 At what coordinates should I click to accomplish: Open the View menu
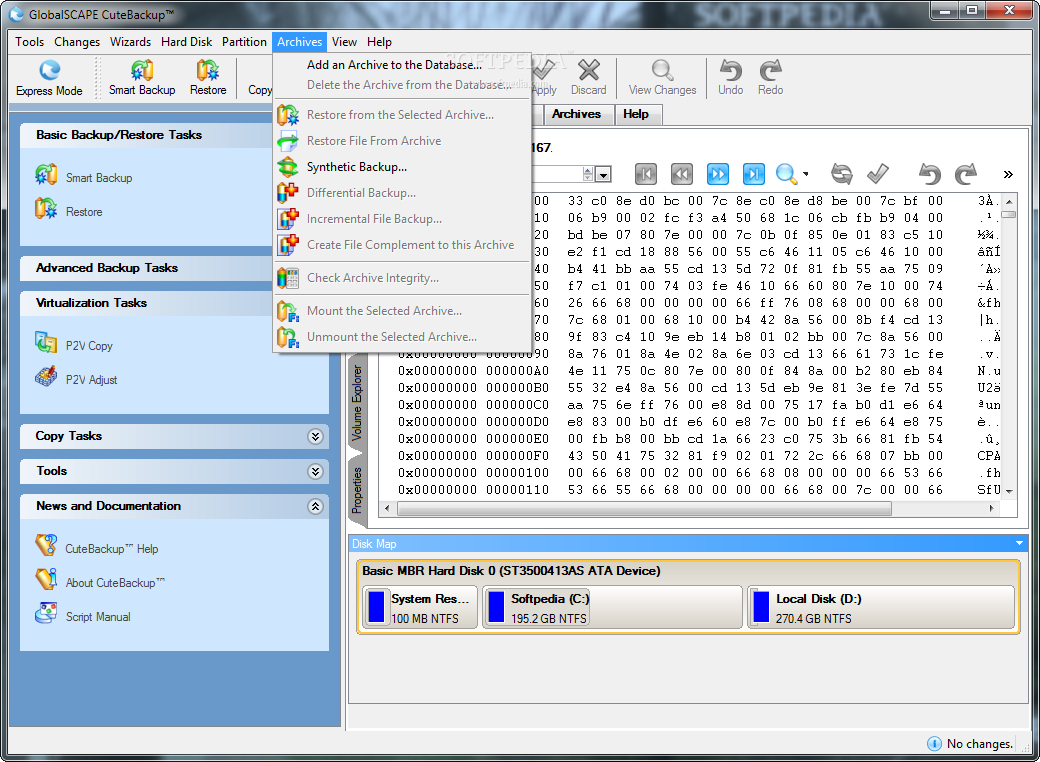pos(344,42)
